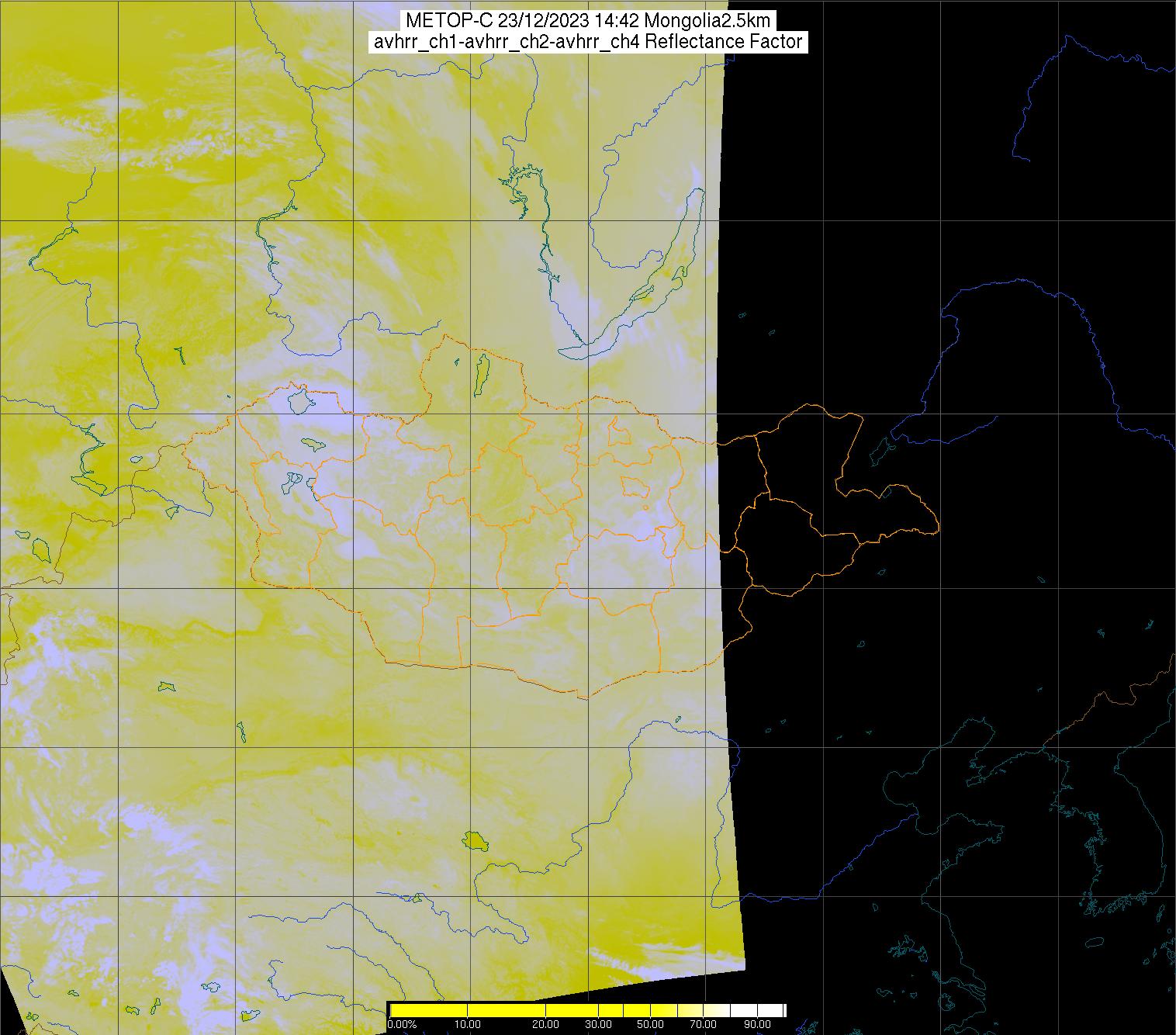Click the '30.00' color scale label

coord(599,1025)
